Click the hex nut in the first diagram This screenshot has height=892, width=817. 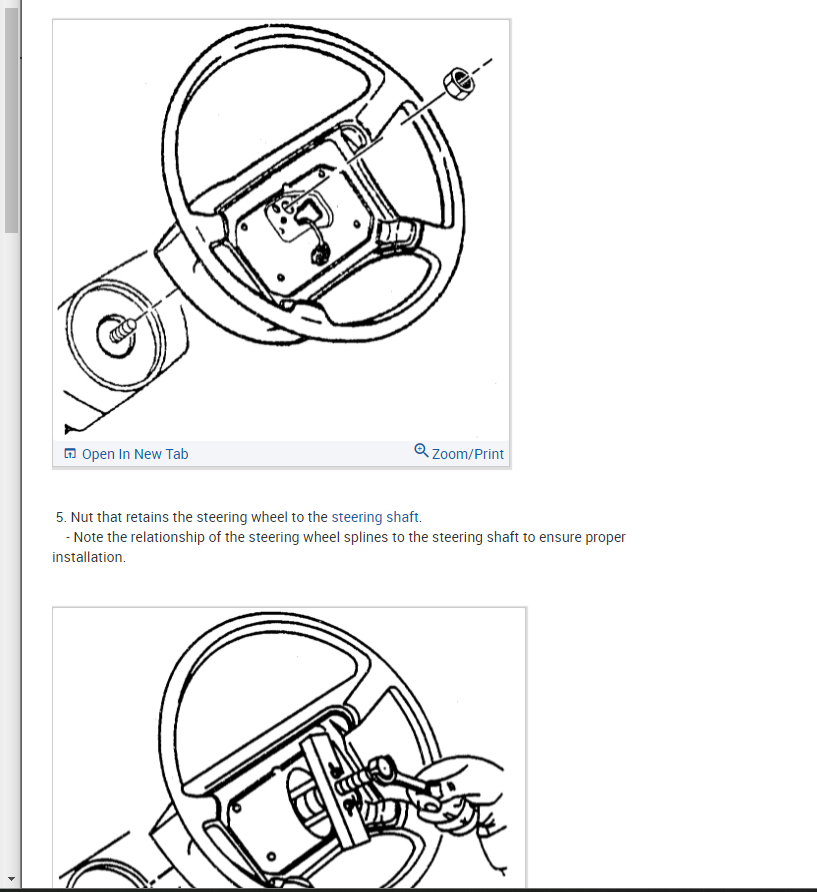(x=459, y=84)
